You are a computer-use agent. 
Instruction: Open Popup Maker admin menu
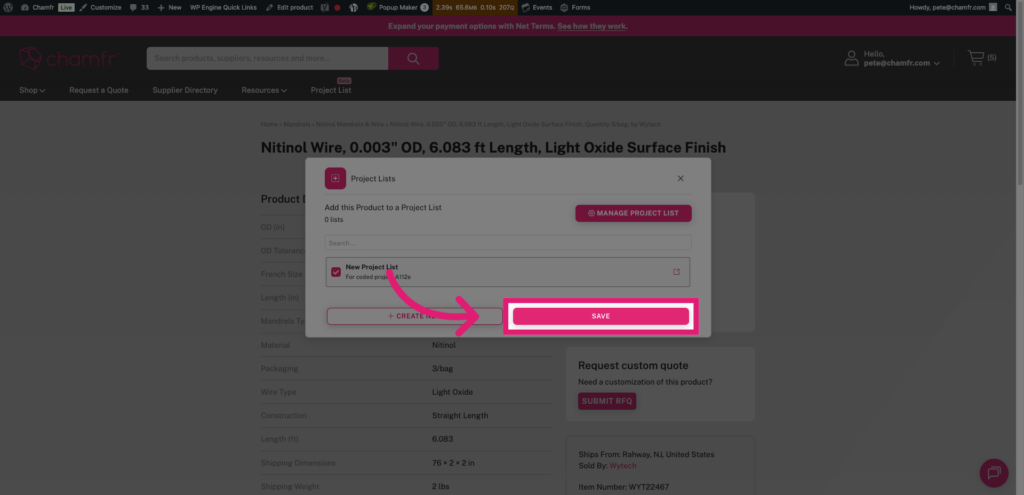[x=398, y=7]
